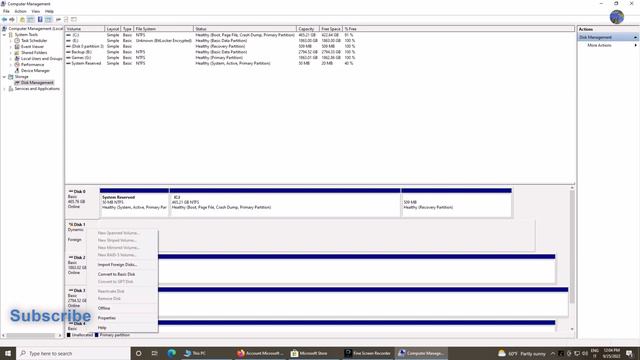Select the Computer Management (Local) root node
The width and height of the screenshot is (640, 360).
36,29
